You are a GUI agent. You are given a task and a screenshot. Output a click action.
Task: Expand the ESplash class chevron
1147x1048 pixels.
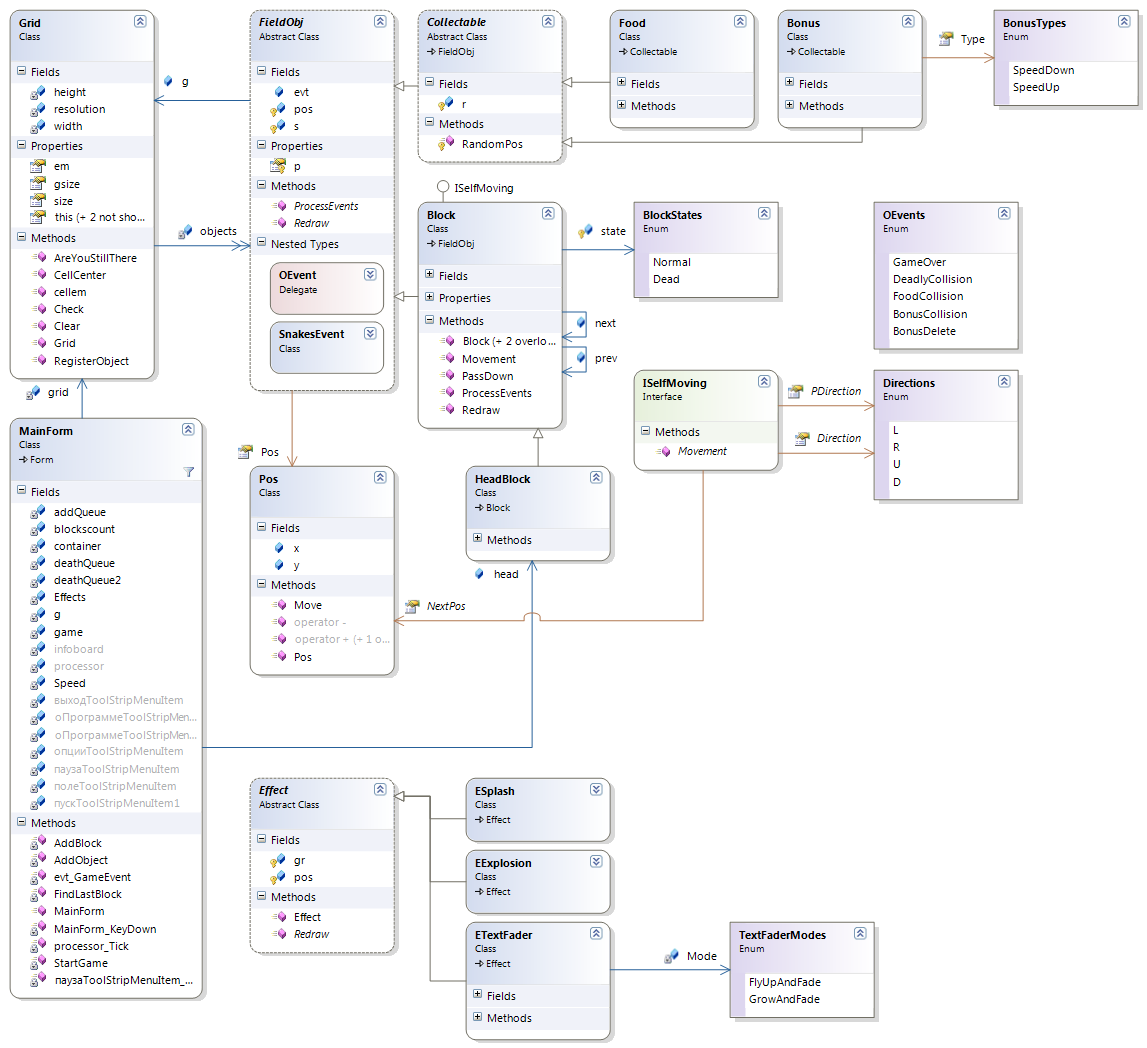[596, 790]
